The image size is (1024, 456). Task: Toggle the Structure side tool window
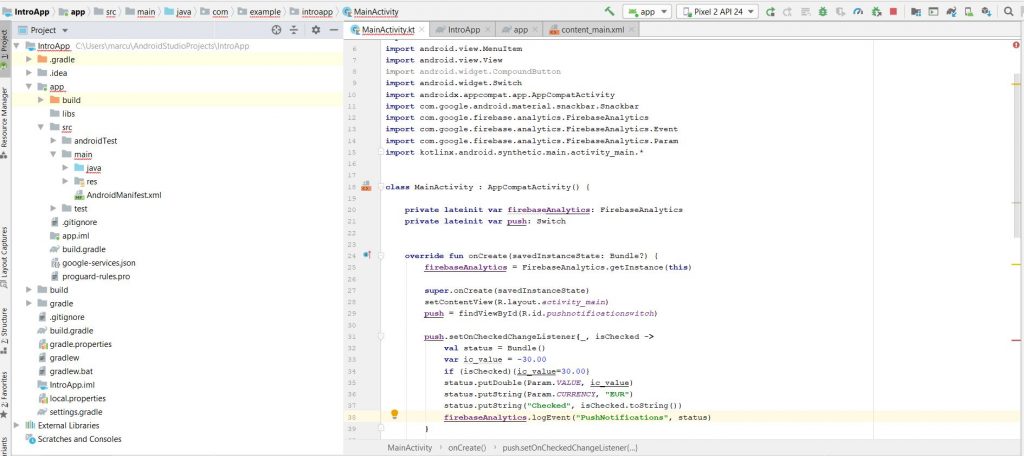click(5, 326)
